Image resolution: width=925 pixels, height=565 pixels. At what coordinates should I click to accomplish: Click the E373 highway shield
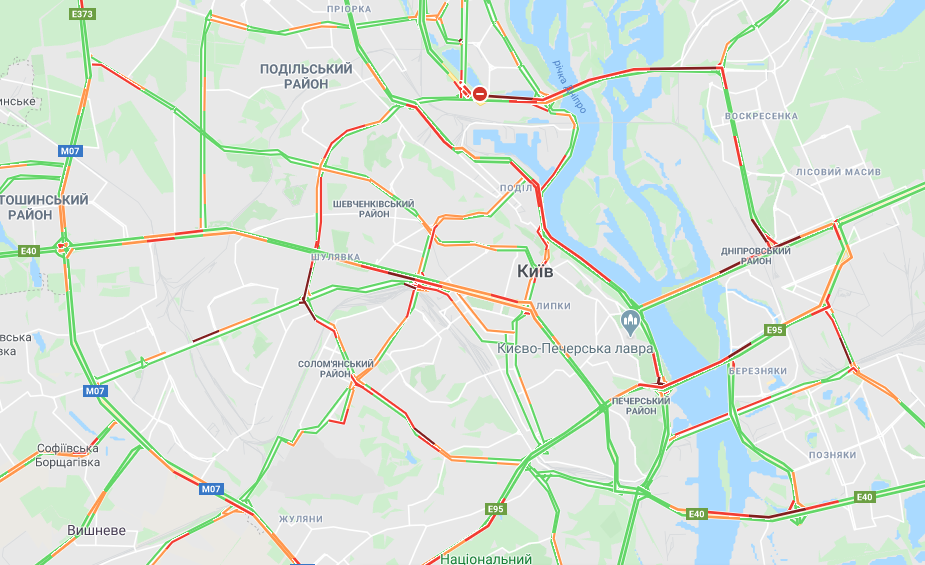pyautogui.click(x=82, y=14)
